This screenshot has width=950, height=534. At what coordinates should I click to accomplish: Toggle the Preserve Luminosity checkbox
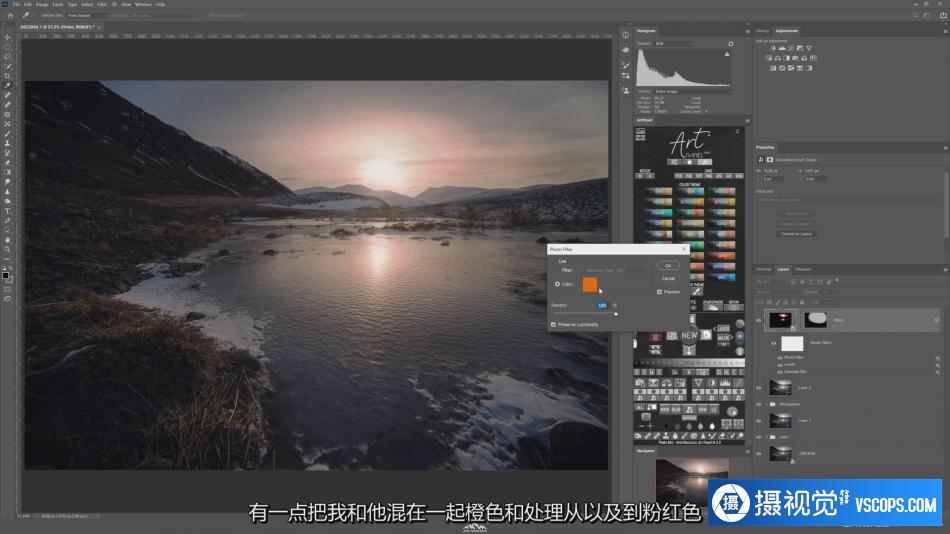point(553,324)
